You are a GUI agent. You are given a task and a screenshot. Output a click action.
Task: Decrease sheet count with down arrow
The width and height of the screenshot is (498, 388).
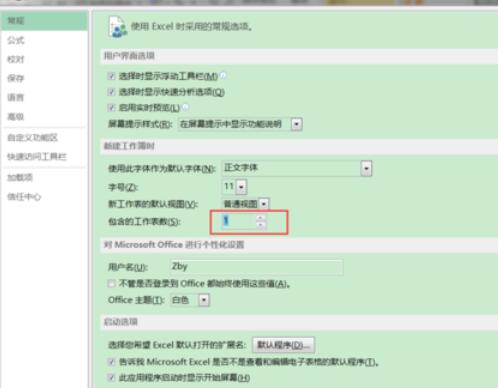(261, 225)
